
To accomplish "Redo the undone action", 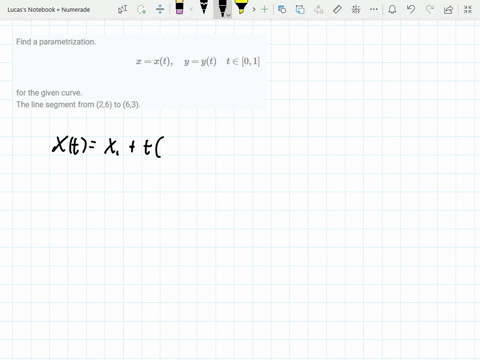I will coord(430,9).
